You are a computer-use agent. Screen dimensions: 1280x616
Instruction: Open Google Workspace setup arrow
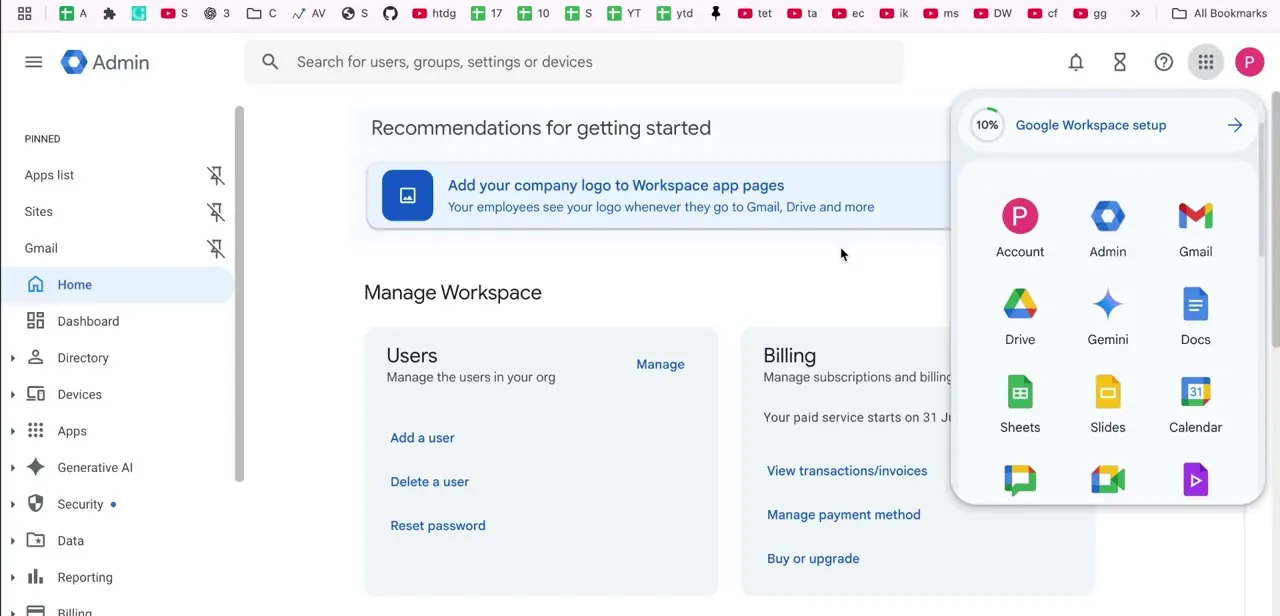point(1235,125)
